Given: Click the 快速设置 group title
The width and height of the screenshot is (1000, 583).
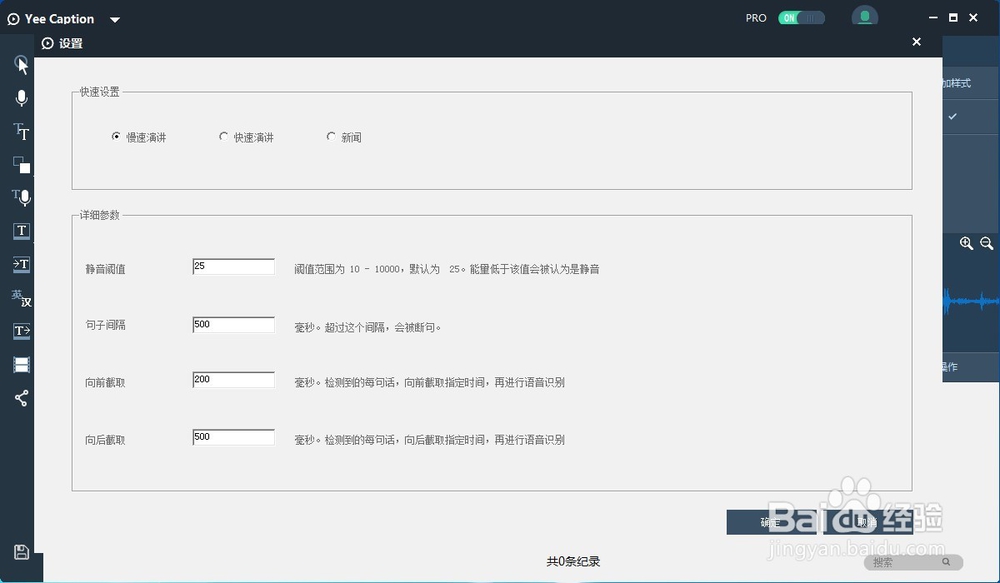Looking at the screenshot, I should pyautogui.click(x=99, y=92).
